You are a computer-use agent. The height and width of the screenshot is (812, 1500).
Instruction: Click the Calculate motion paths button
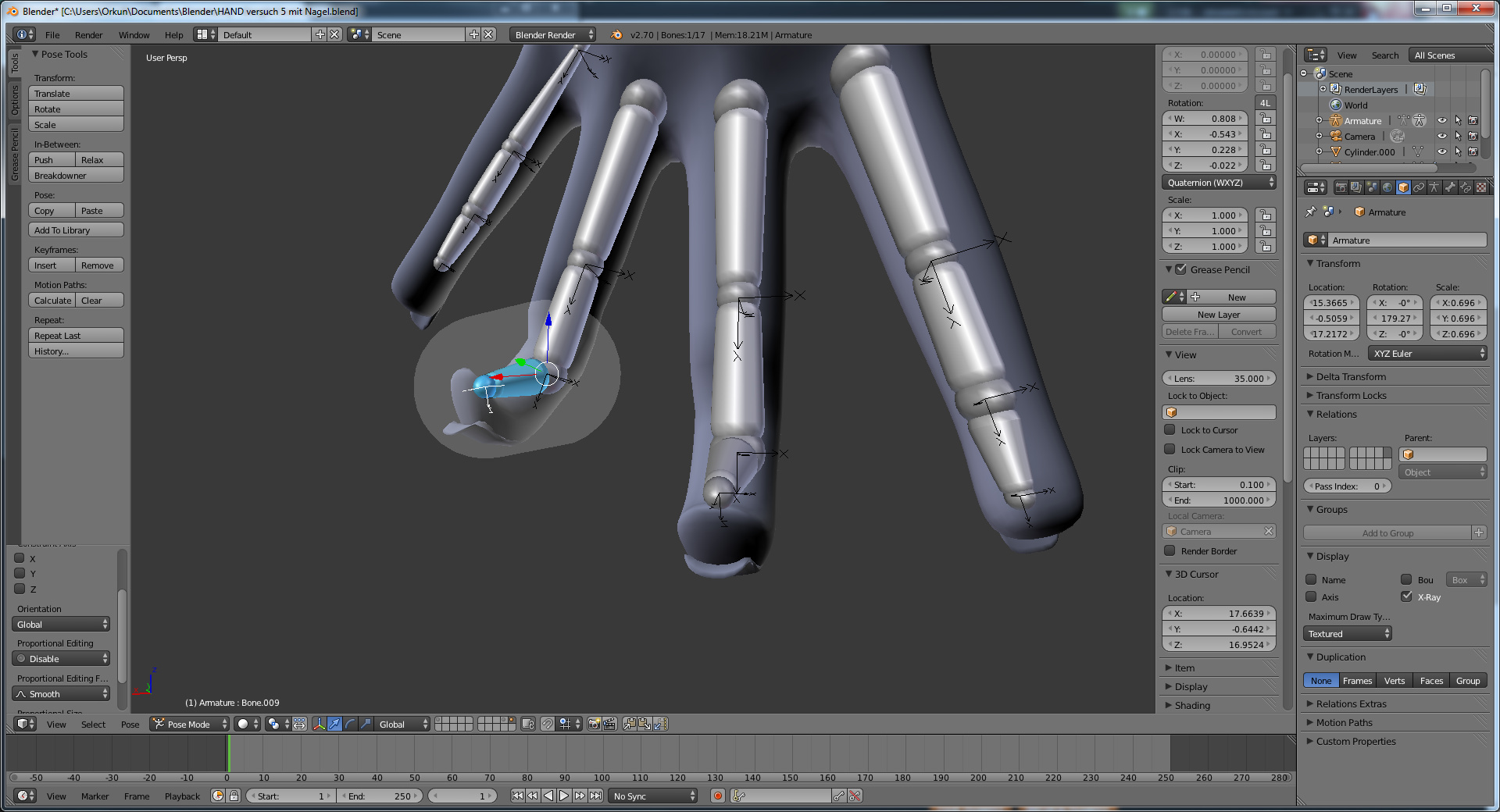(52, 300)
